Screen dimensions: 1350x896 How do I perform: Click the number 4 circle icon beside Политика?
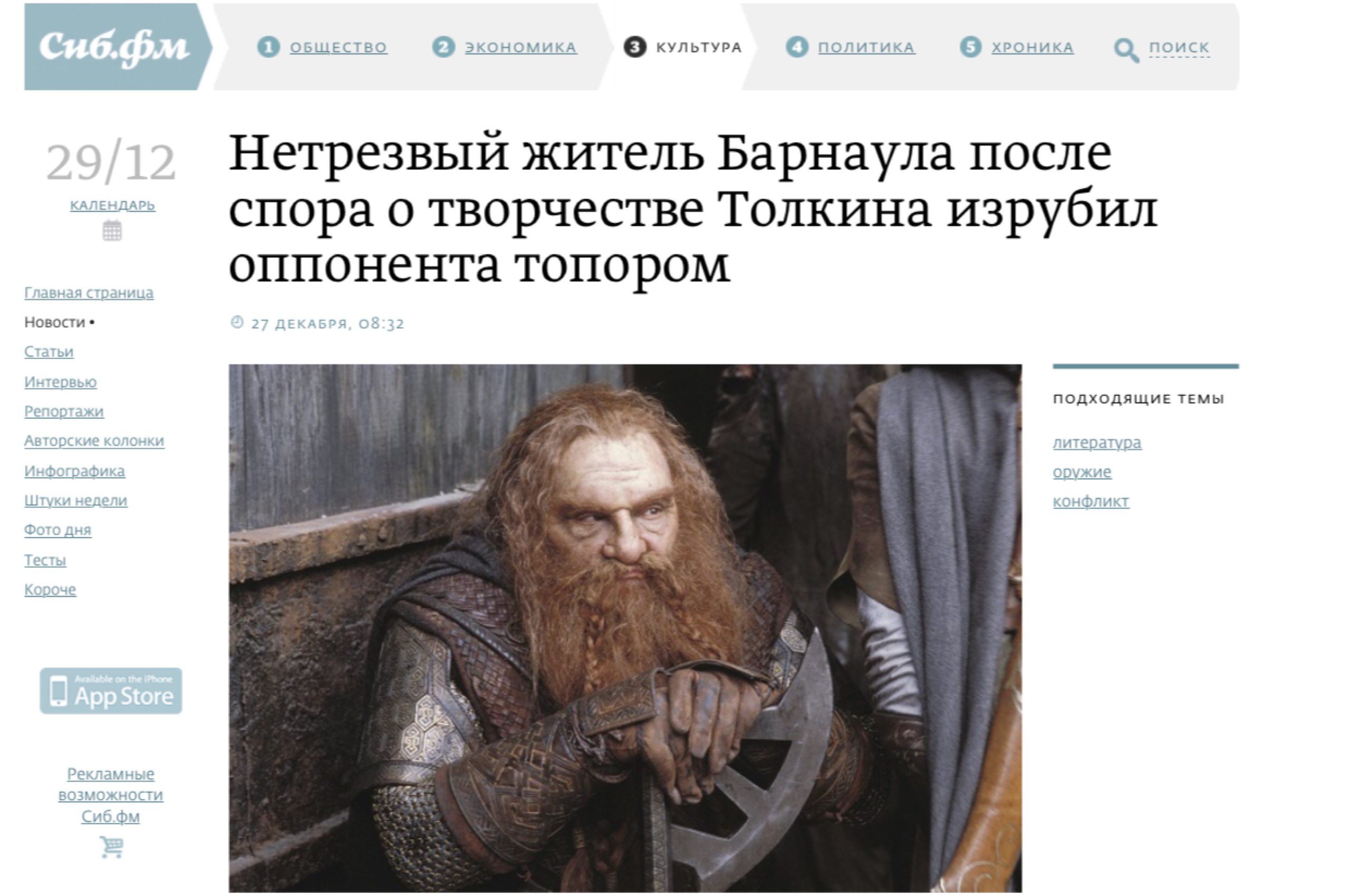tap(797, 47)
